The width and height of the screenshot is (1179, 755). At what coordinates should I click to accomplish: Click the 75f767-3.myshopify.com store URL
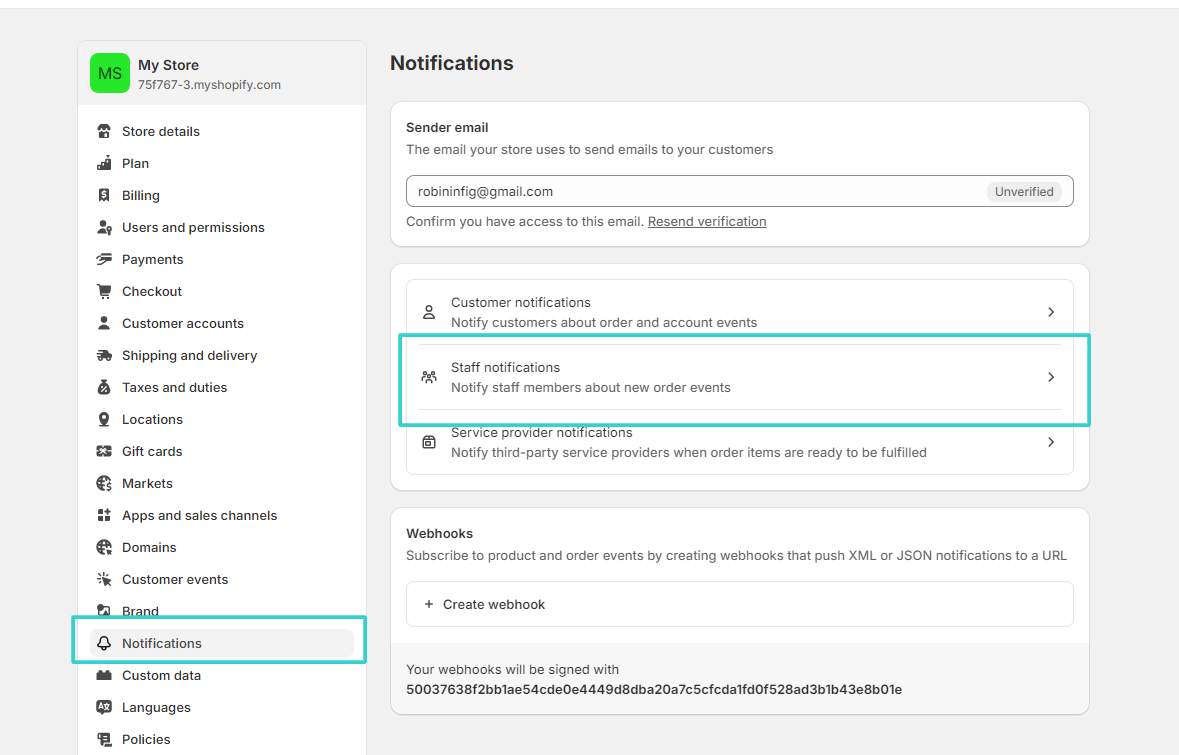(209, 85)
